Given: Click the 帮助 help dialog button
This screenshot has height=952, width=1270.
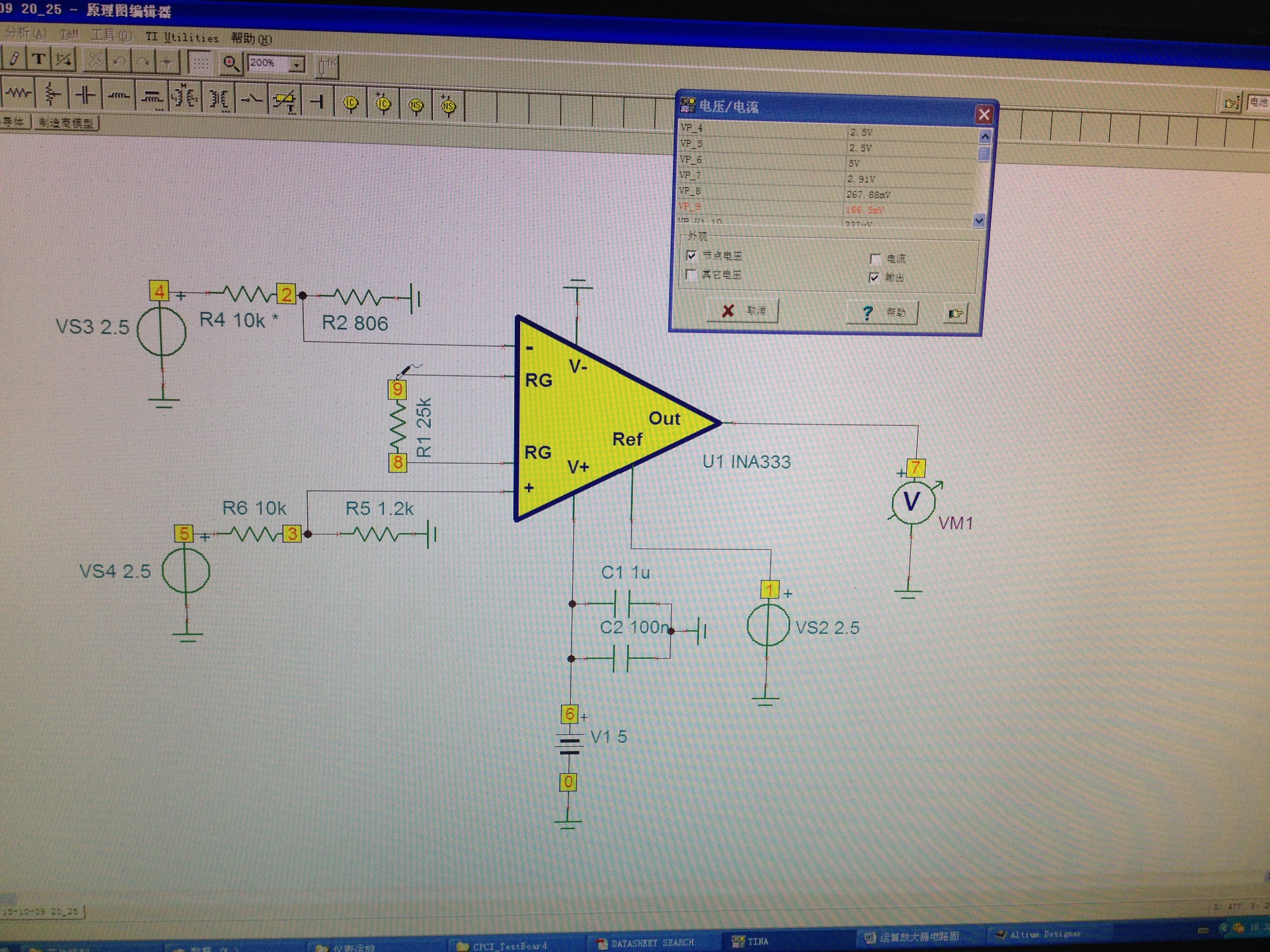Looking at the screenshot, I should [882, 312].
